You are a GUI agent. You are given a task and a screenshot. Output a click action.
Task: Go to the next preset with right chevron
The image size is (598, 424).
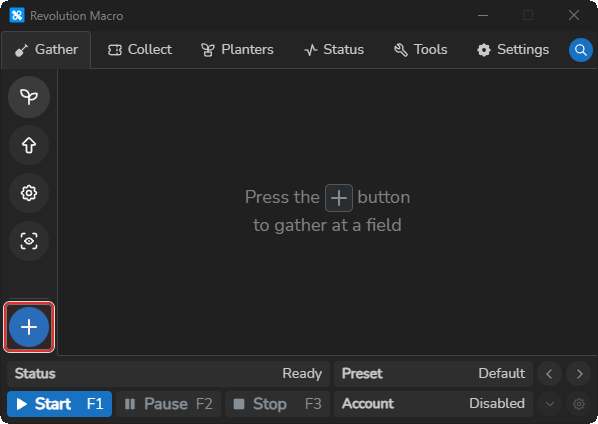[x=579, y=374]
